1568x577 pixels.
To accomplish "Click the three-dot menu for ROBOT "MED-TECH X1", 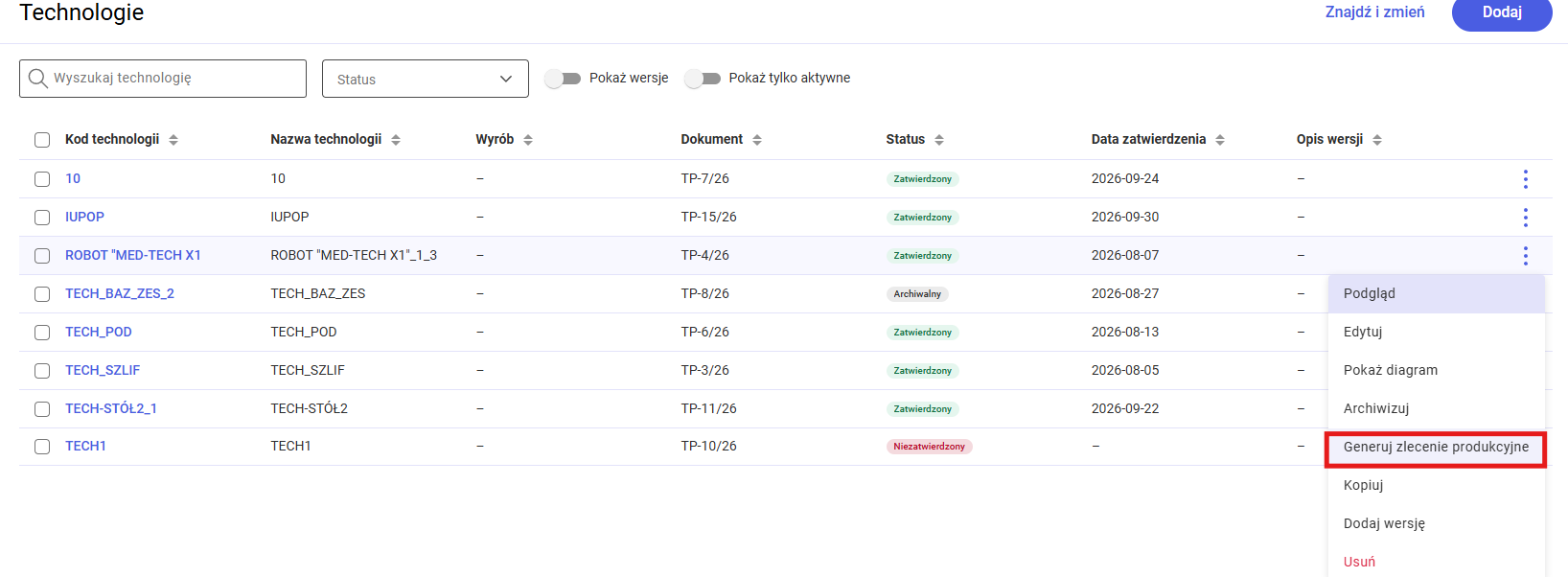I will 1525,256.
